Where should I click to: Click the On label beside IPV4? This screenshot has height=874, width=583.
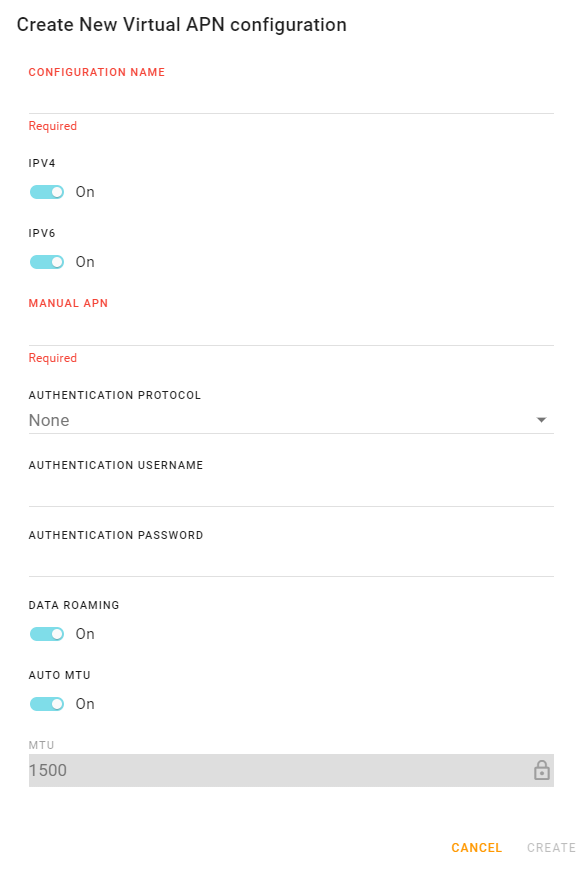[85, 192]
